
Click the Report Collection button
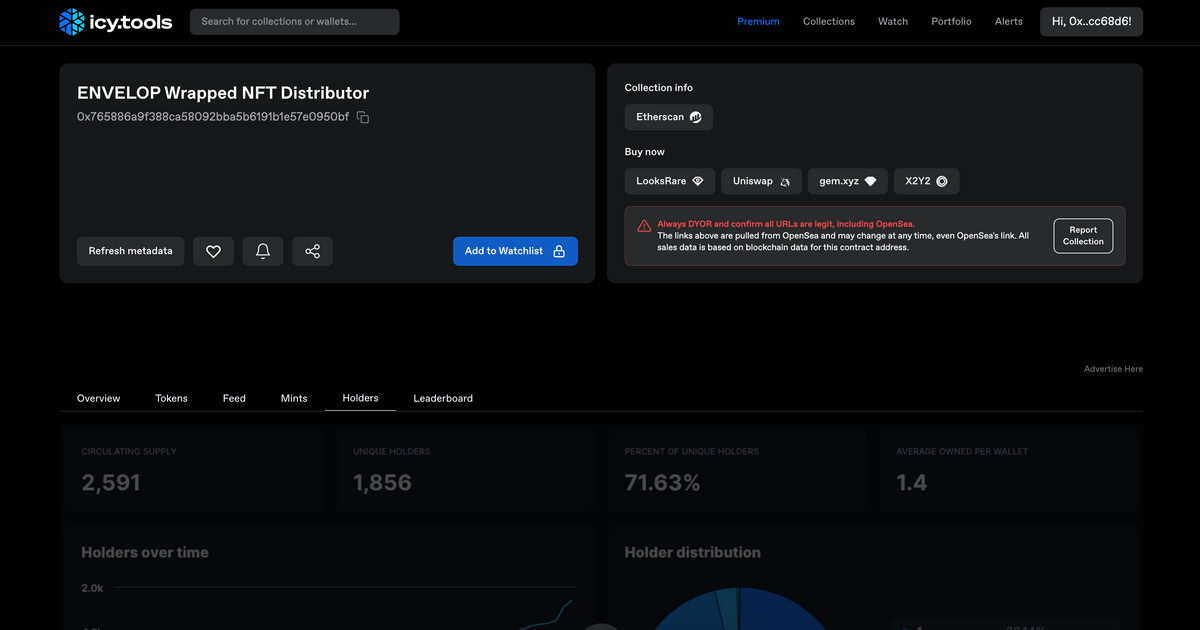coord(1083,236)
